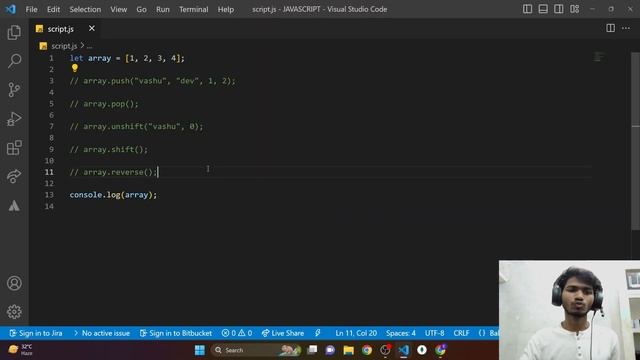Image resolution: width=640 pixels, height=360 pixels.
Task: Click No active issue status item
Action: coord(102,333)
